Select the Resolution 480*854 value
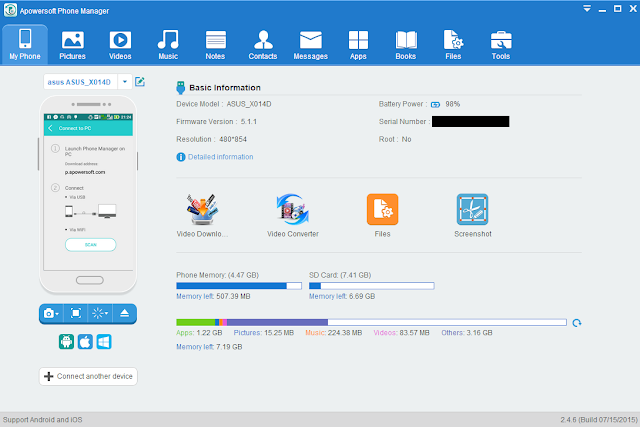This screenshot has height=427, width=640. tap(233, 139)
